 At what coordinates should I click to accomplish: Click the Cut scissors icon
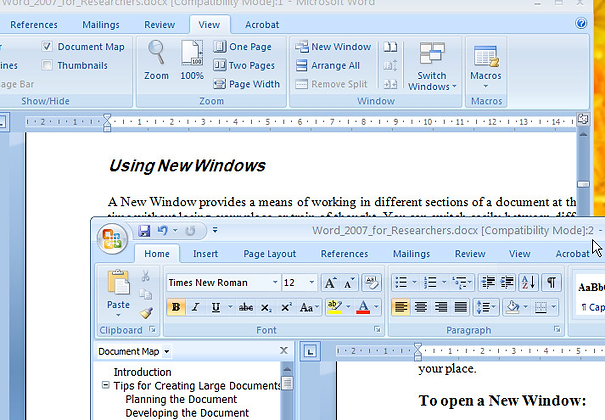[x=145, y=276]
